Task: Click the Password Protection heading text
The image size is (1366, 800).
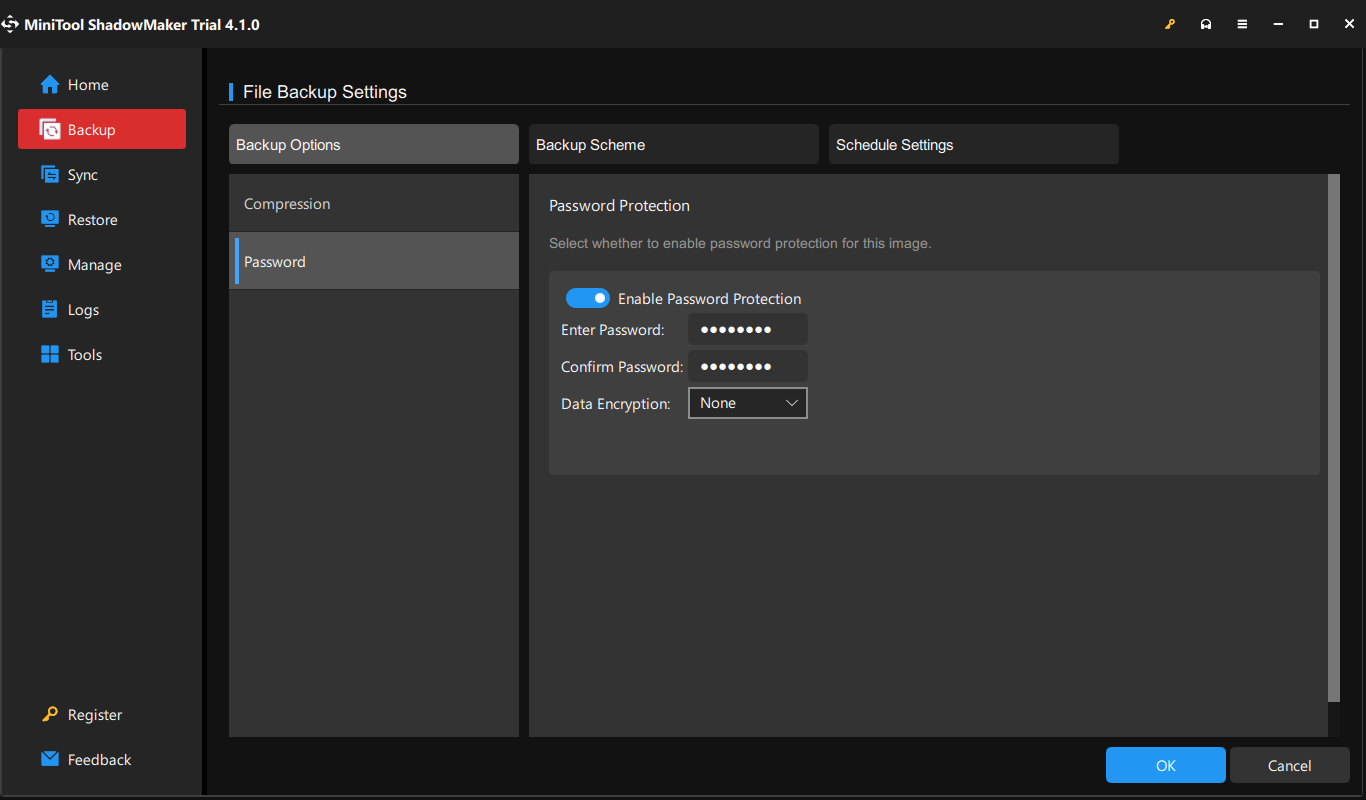Action: pos(620,205)
